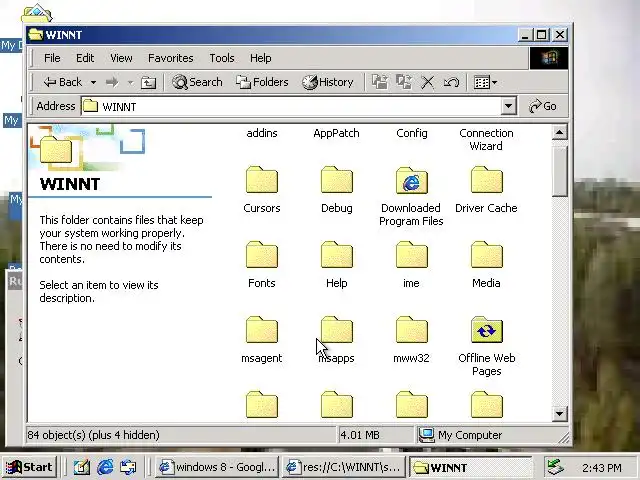Select the Offline Web Pages folder icon
The image size is (640, 480).
tap(487, 330)
